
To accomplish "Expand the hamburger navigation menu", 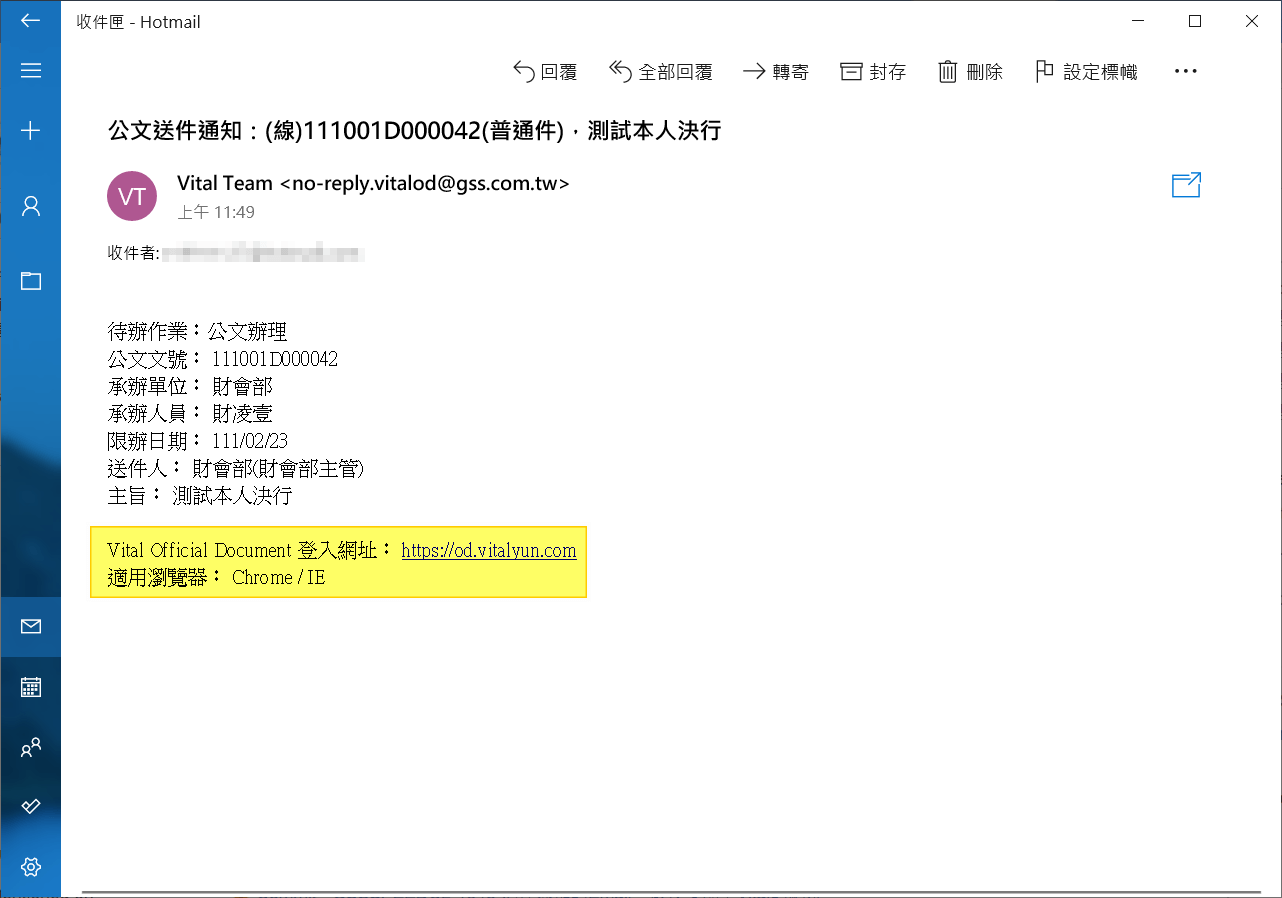I will point(30,71).
